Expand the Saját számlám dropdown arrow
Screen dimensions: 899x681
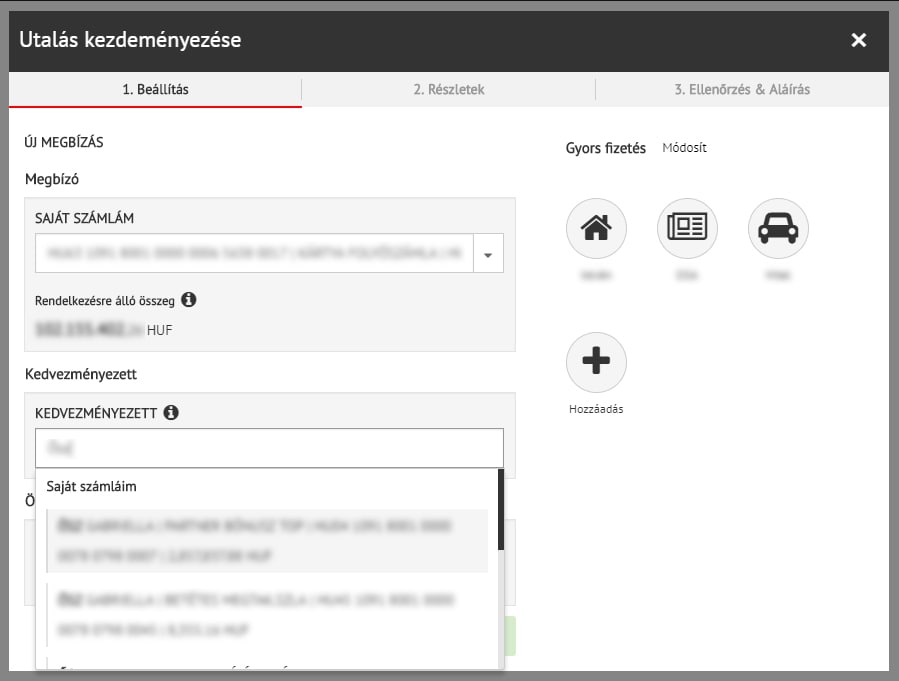(x=488, y=254)
